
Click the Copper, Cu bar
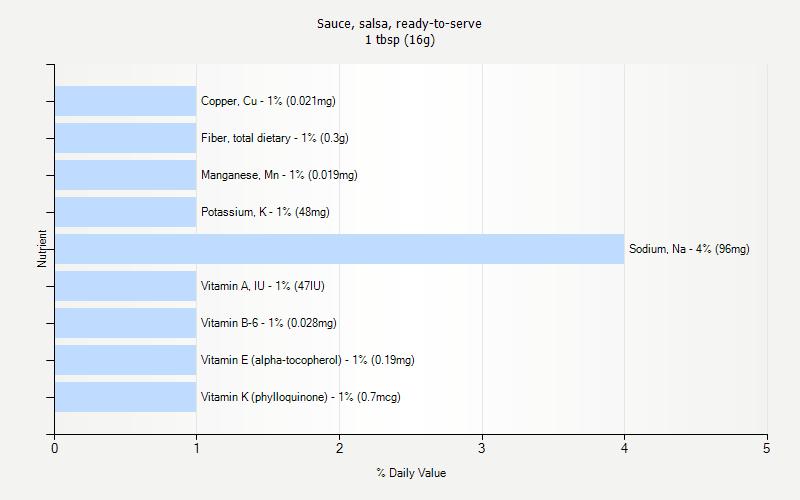125,101
